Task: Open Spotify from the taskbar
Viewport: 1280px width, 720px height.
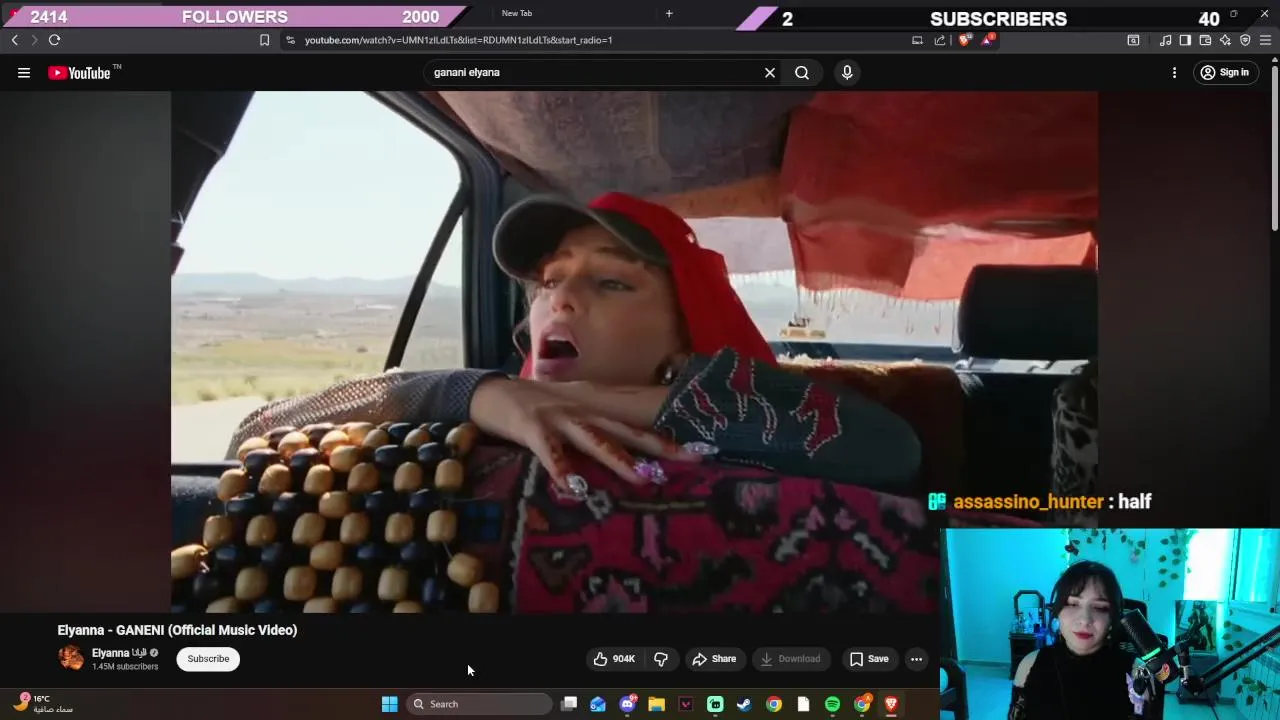Action: (832, 704)
